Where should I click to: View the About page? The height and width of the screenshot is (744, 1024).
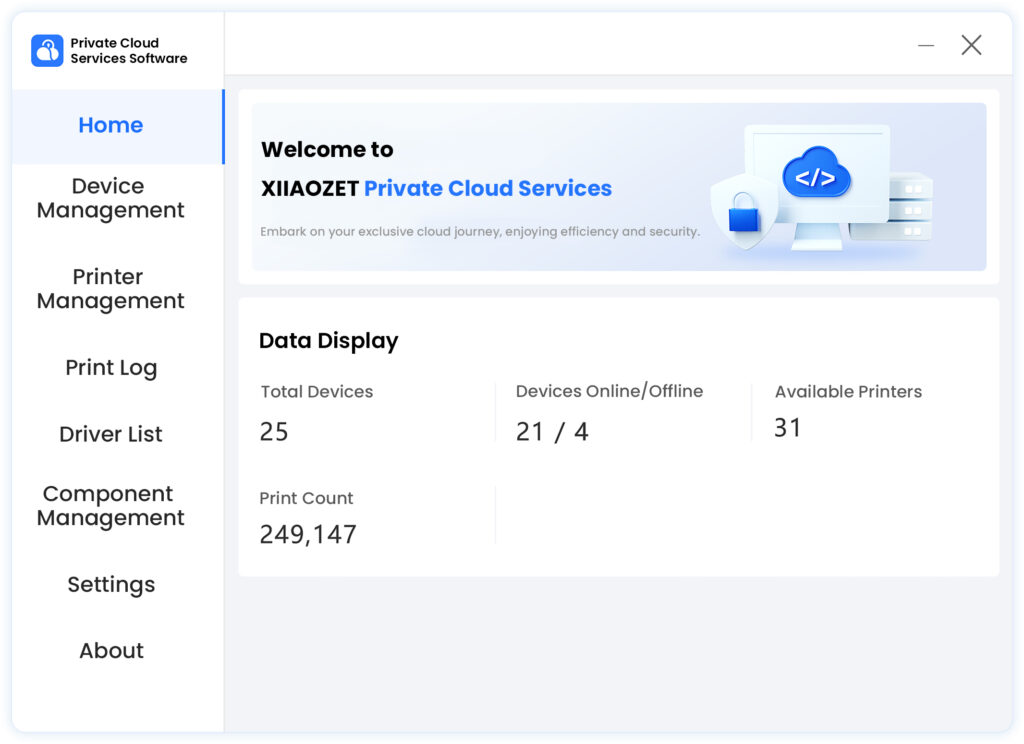pyautogui.click(x=111, y=651)
